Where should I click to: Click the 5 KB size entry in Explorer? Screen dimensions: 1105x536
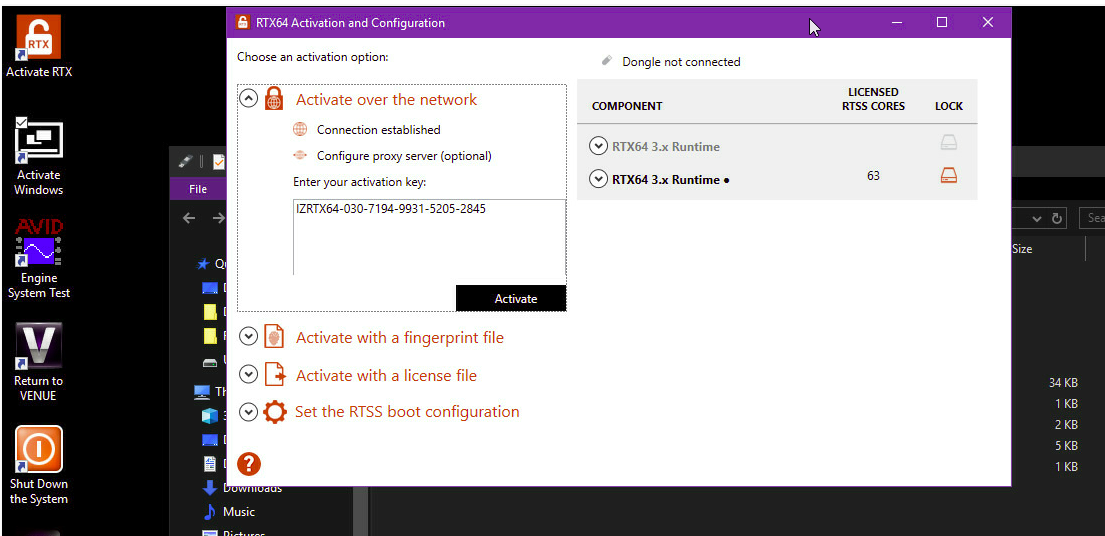pyautogui.click(x=1066, y=445)
